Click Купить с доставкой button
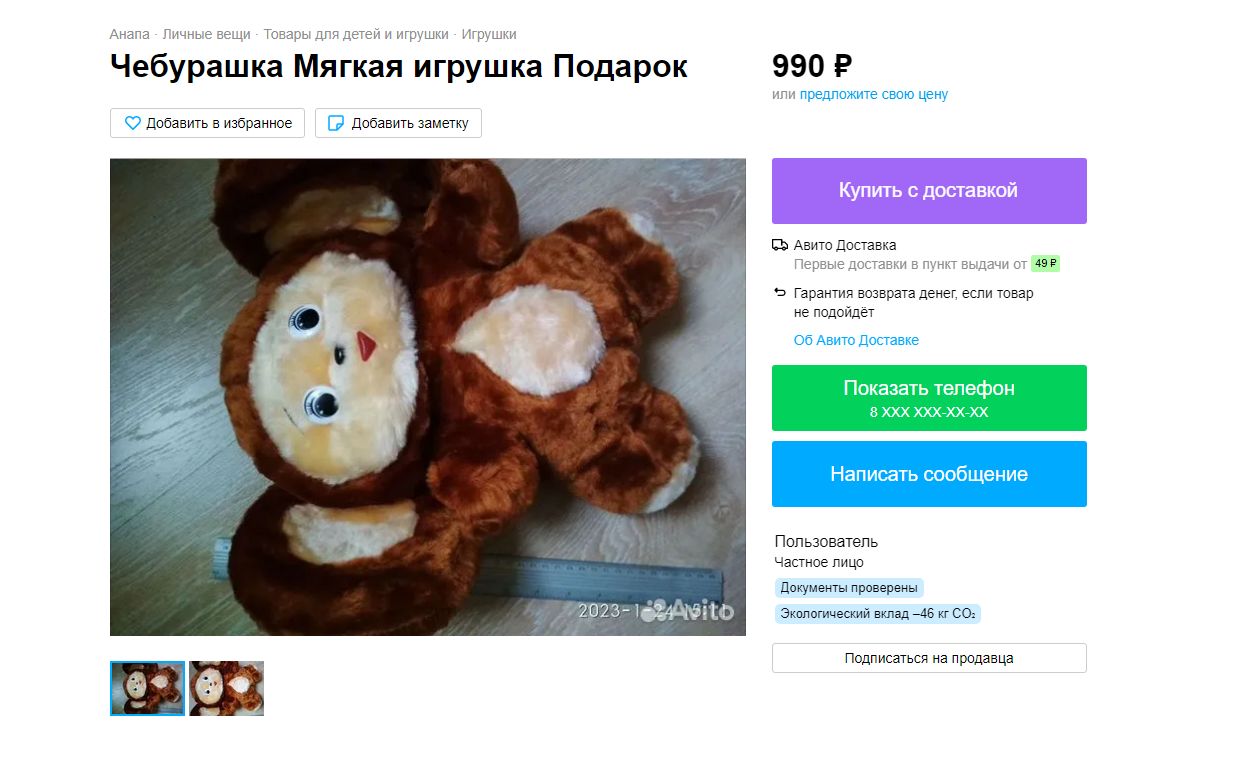Image resolution: width=1255 pixels, height=765 pixels. coord(929,191)
